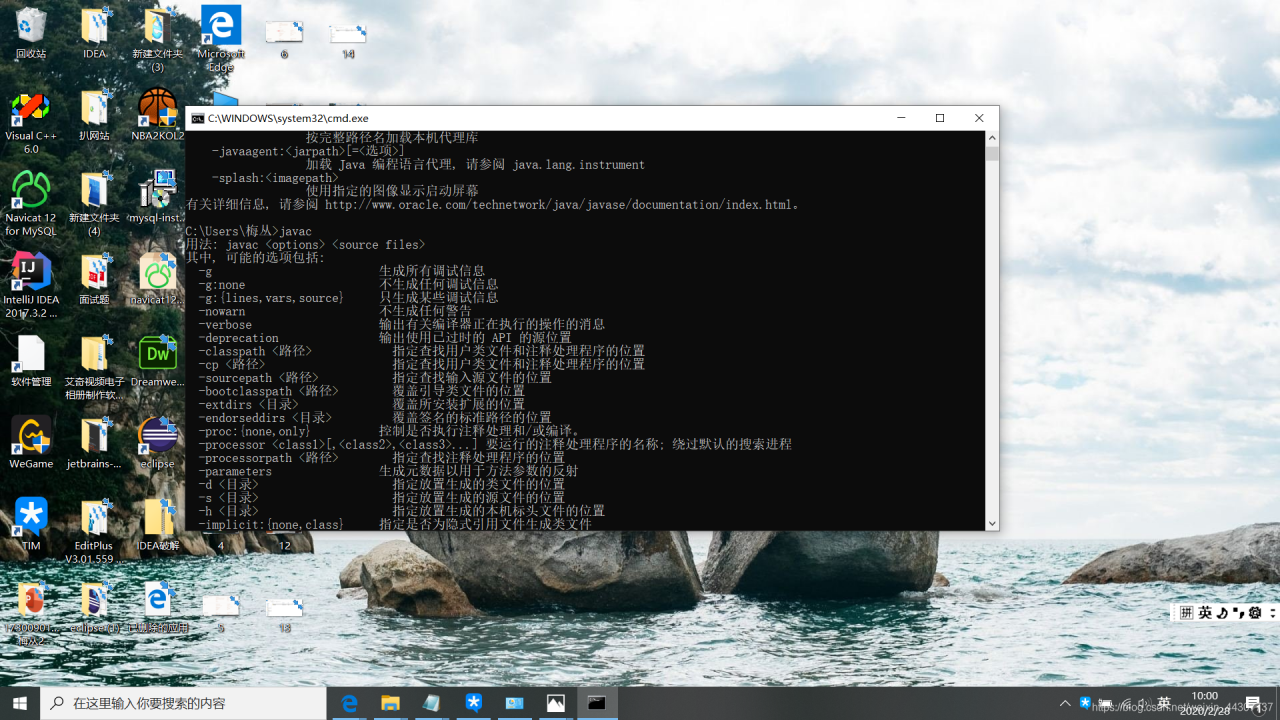Image resolution: width=1280 pixels, height=720 pixels.
Task: Click the '-nowarn' option text in cmd
Action: coord(222,311)
